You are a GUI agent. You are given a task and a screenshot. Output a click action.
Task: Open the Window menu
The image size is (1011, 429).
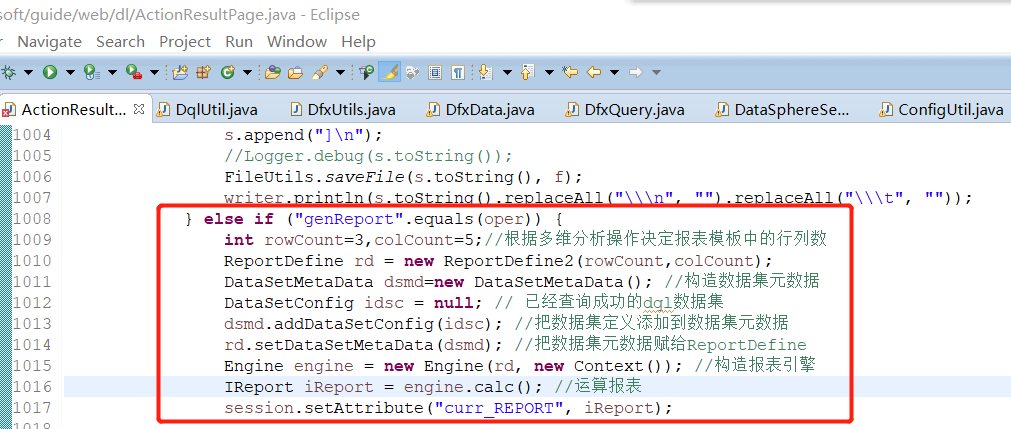click(x=297, y=42)
